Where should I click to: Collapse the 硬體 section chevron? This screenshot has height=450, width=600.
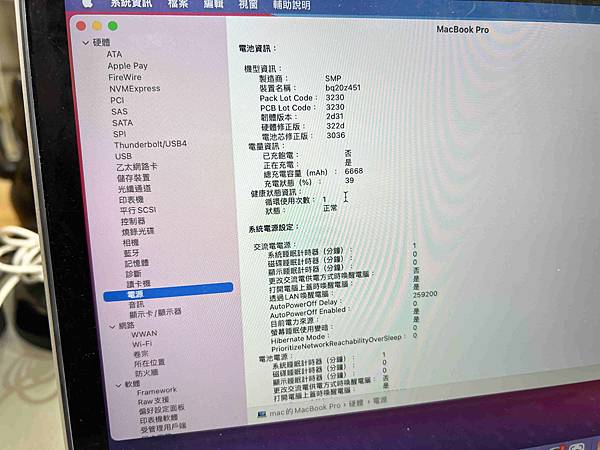86,43
